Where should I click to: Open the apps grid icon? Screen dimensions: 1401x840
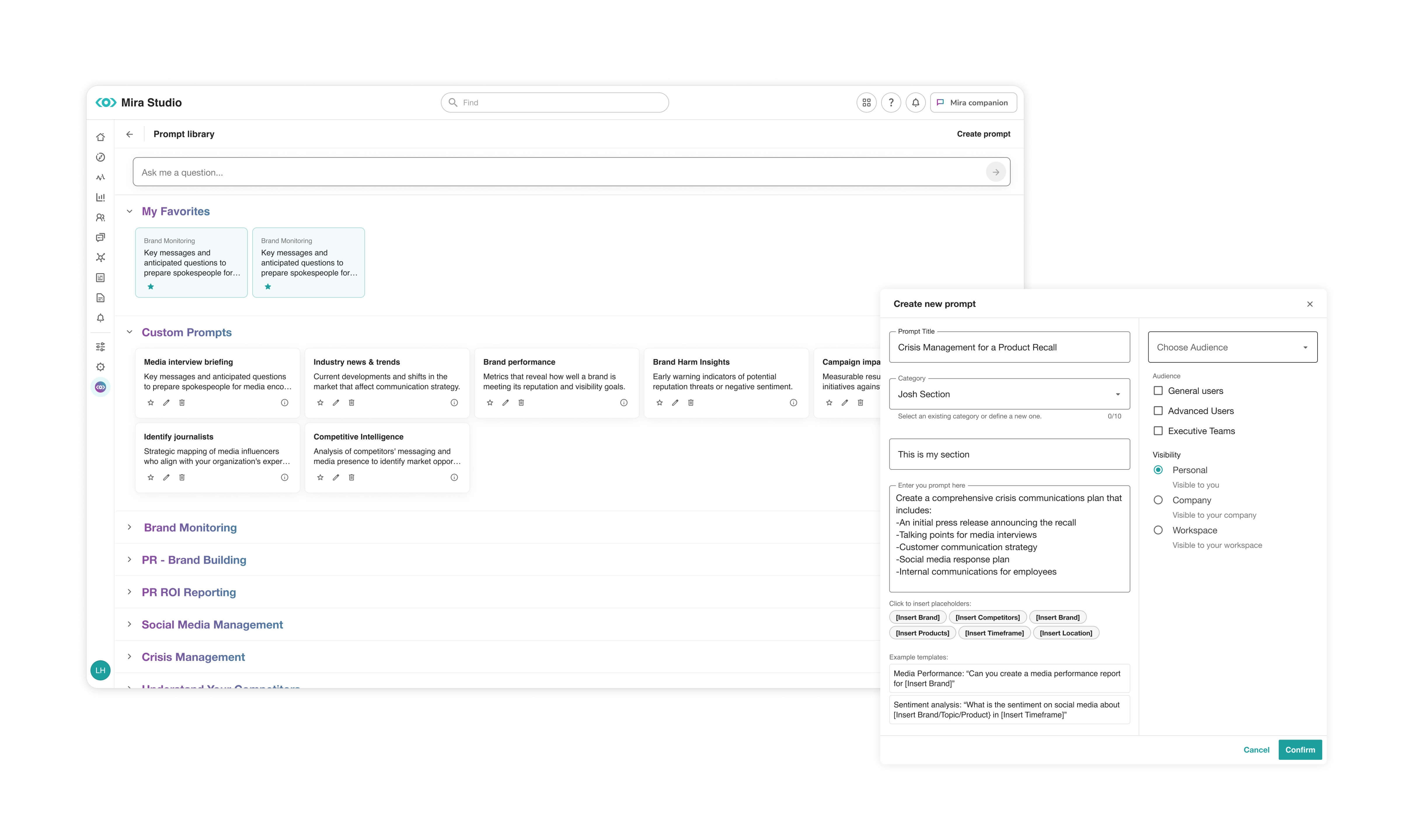pyautogui.click(x=866, y=102)
